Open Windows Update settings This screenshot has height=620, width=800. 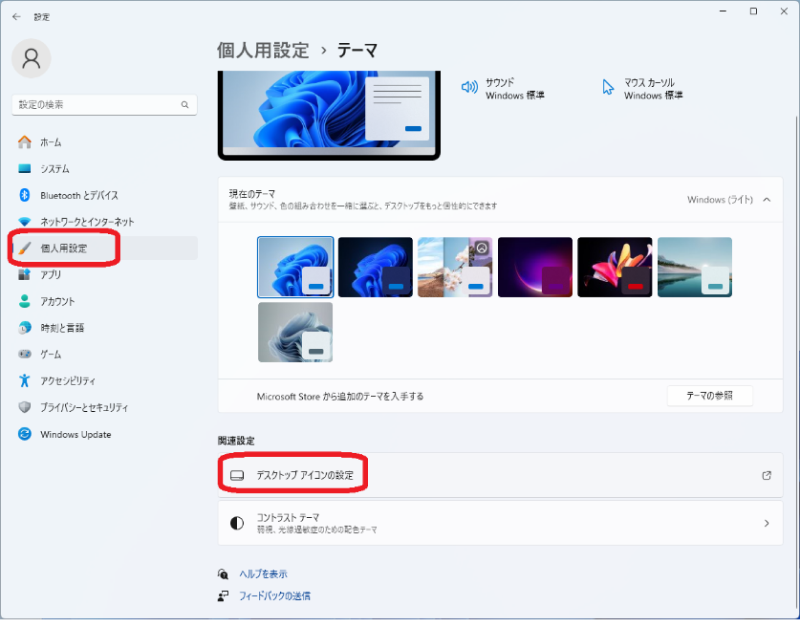[x=75, y=434]
